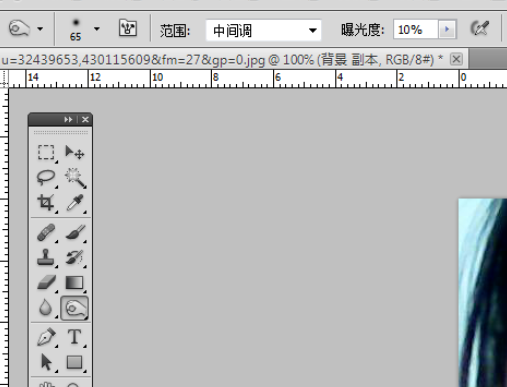The image size is (507, 387).
Task: Click the 曝光度 10% input field
Action: pos(415,30)
